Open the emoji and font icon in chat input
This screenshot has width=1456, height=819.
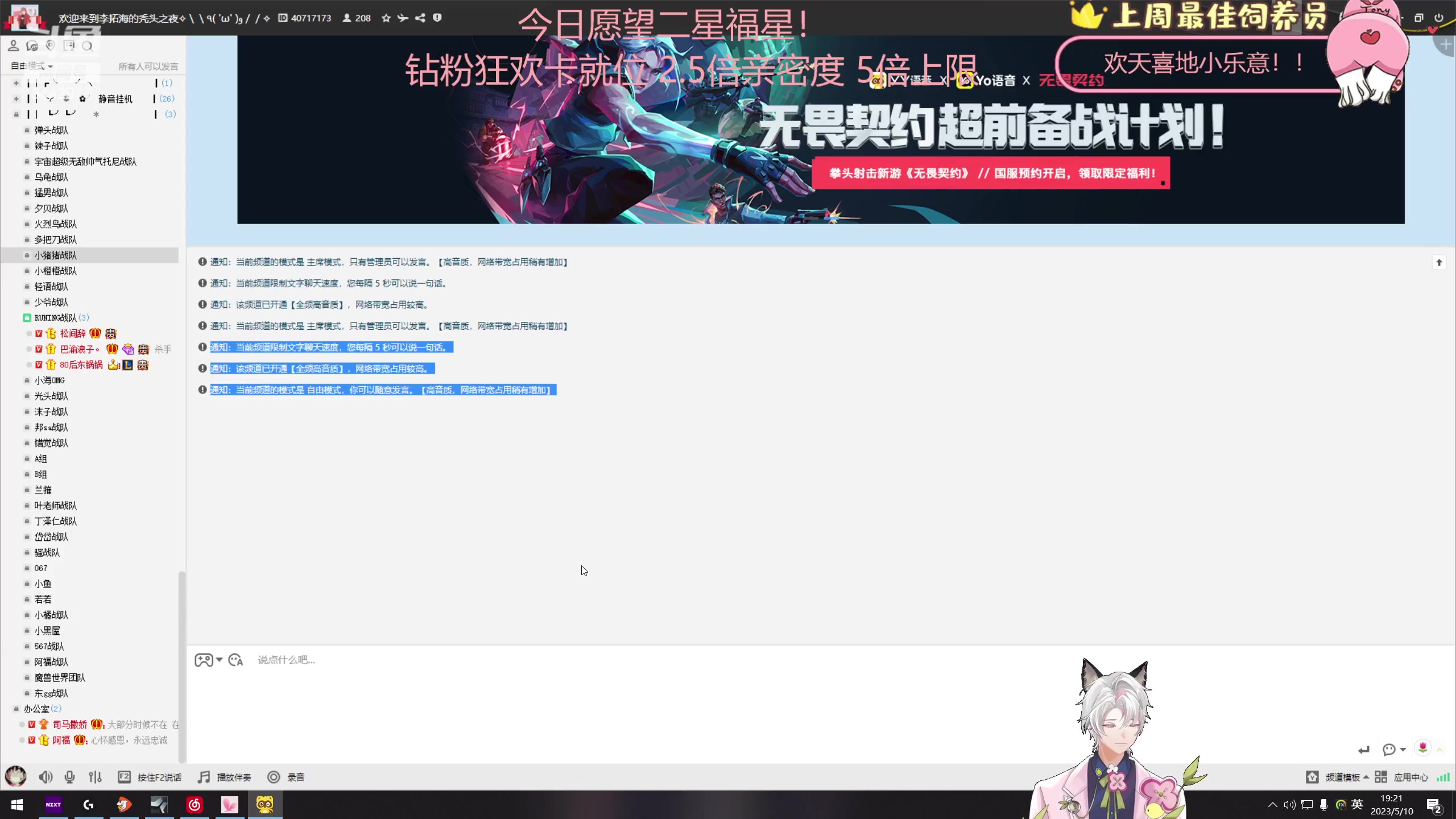pyautogui.click(x=235, y=660)
